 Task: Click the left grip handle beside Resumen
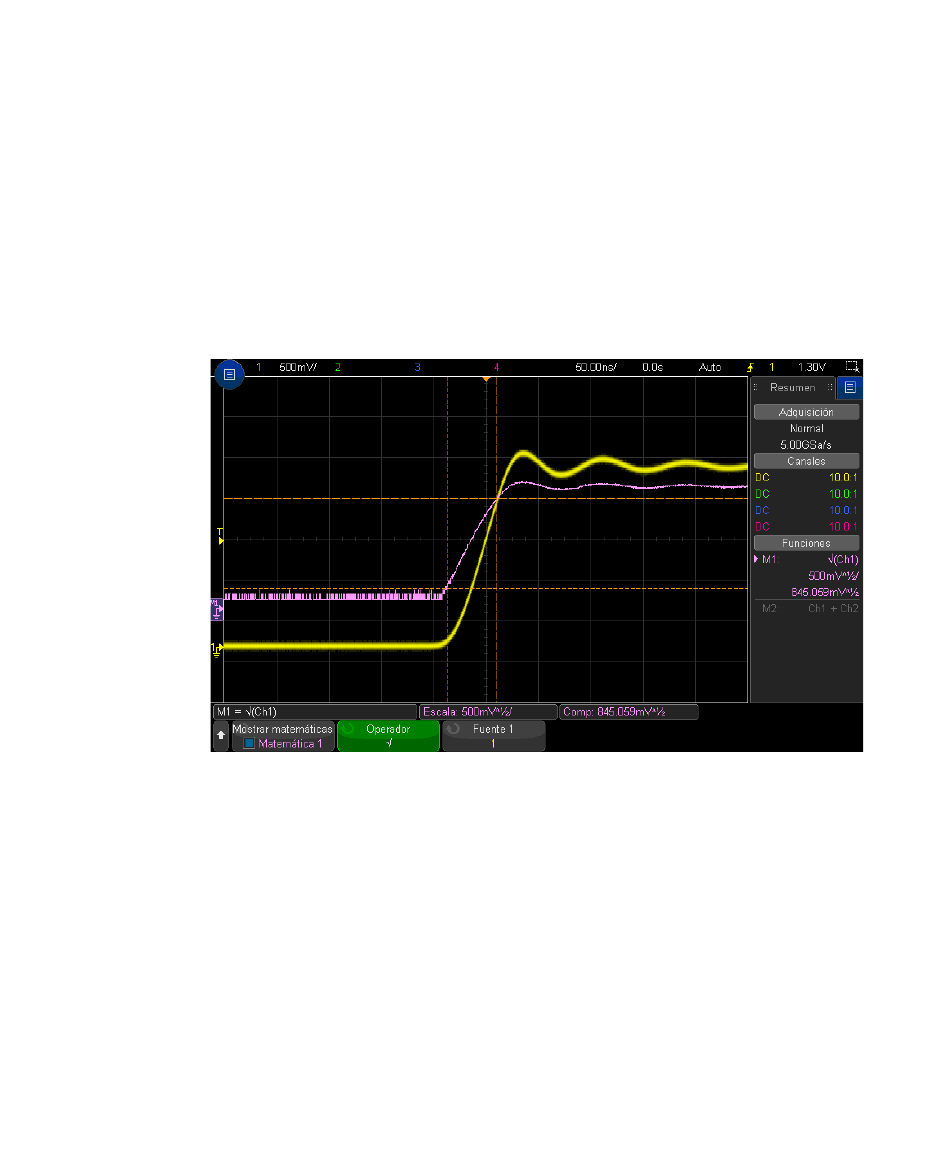click(x=755, y=387)
